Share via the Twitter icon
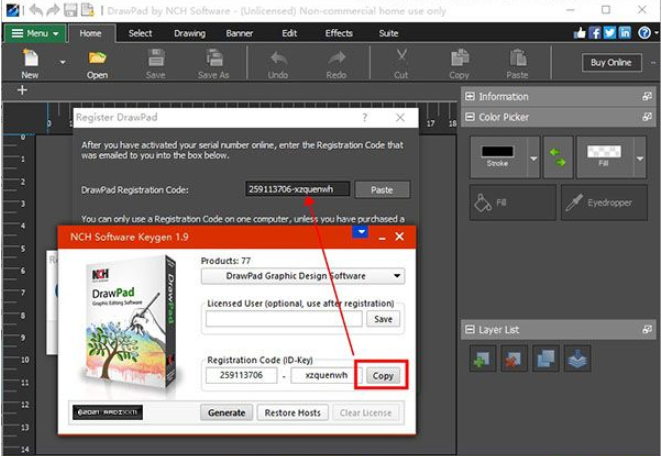The width and height of the screenshot is (661, 456). [x=610, y=33]
